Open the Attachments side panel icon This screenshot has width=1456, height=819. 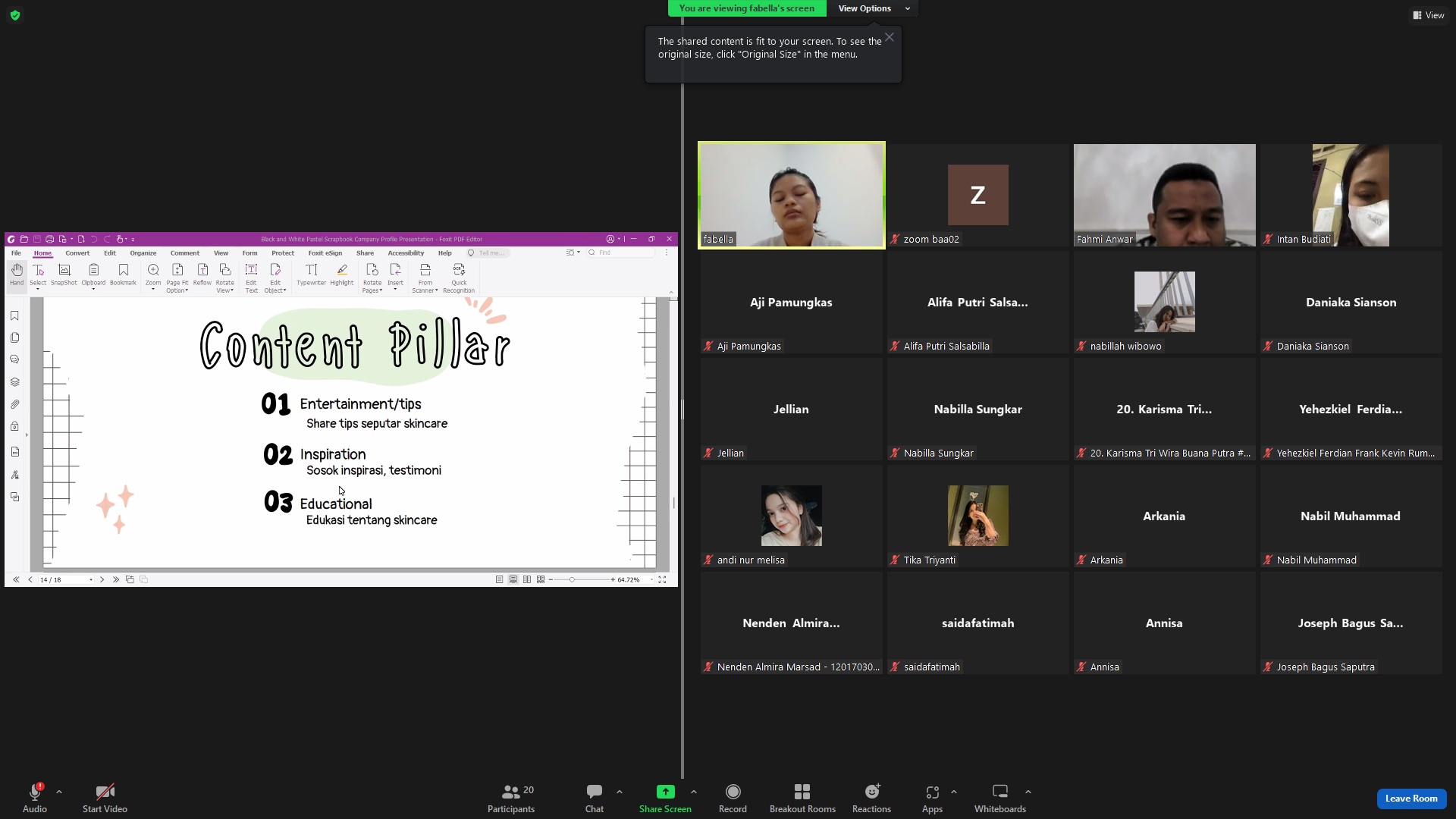pos(14,404)
